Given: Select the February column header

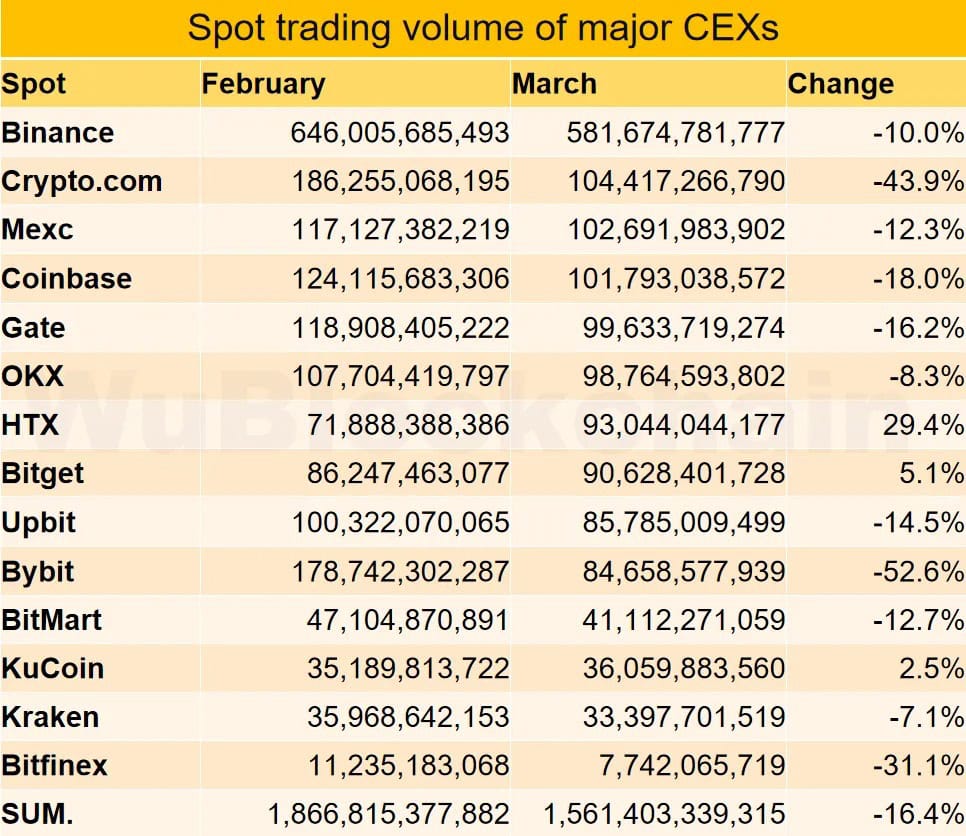Looking at the screenshot, I should (x=263, y=84).
